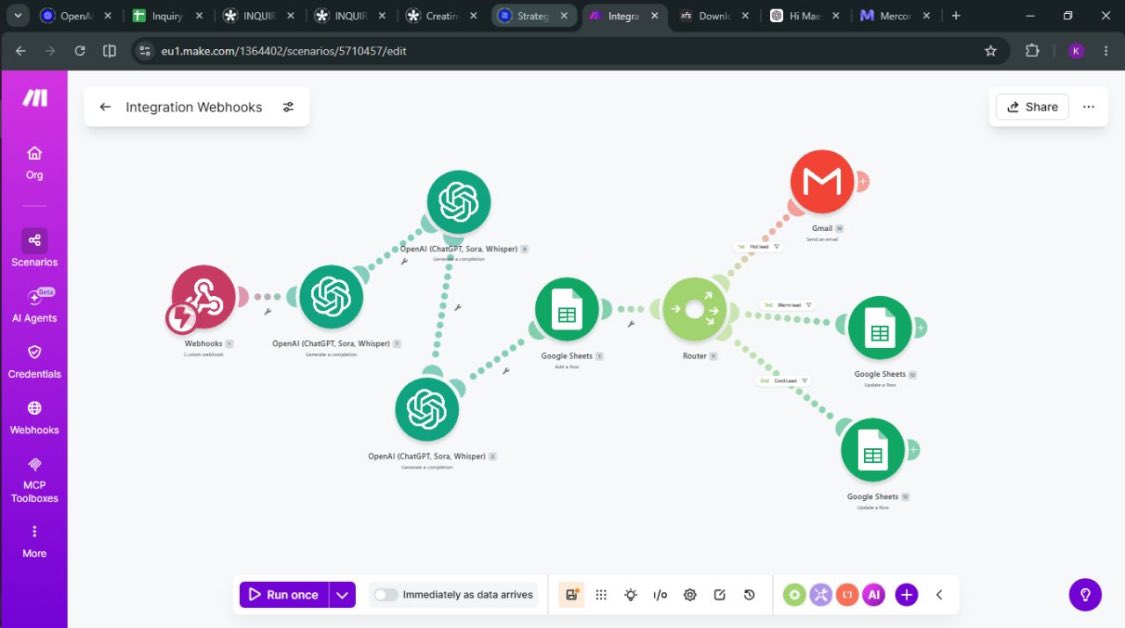This screenshot has width=1125, height=628.
Task: Open scenario settings gear in bottom toolbar
Action: tap(689, 595)
